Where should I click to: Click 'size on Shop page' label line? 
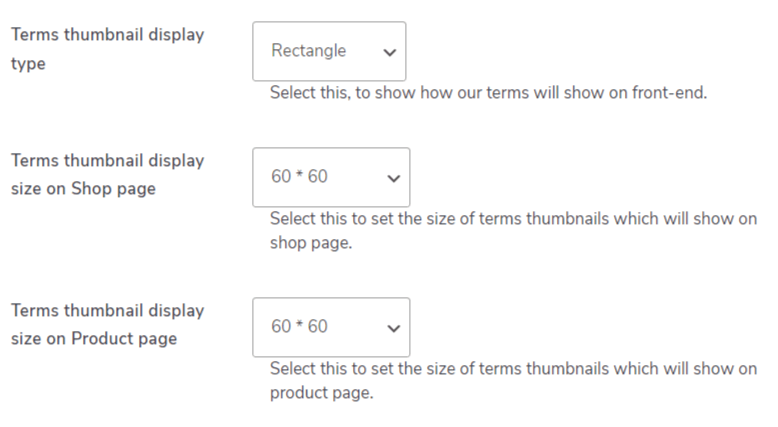tap(83, 189)
